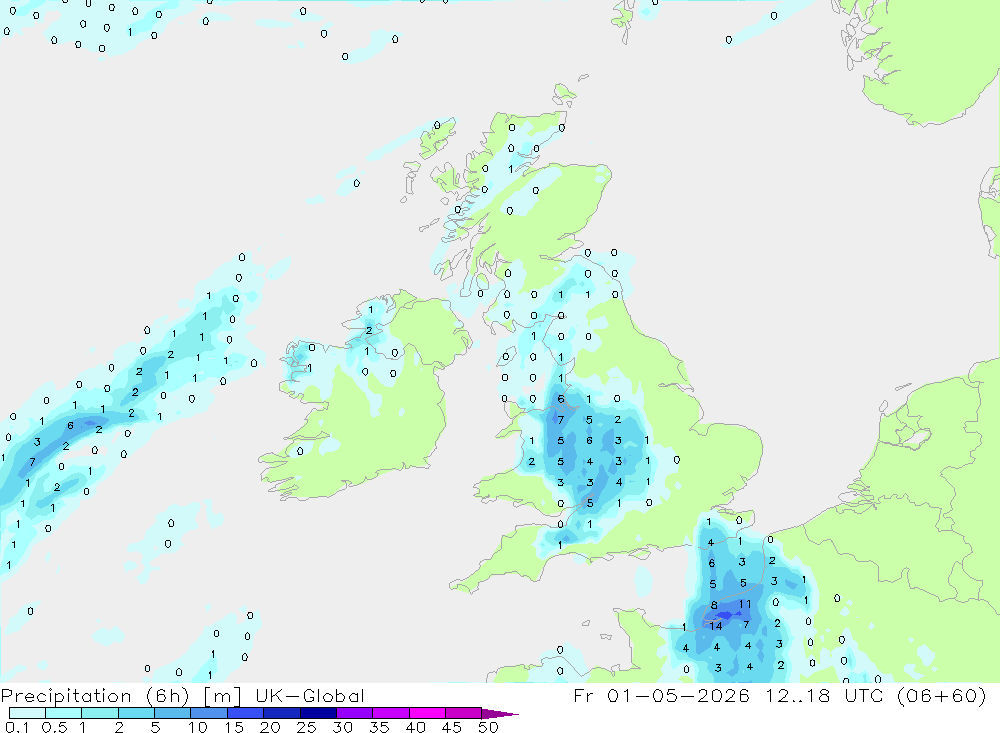Screen dimensions: 1000x733
Task: Pick the 40–45 magenta legend swatch
Action: (x=427, y=713)
